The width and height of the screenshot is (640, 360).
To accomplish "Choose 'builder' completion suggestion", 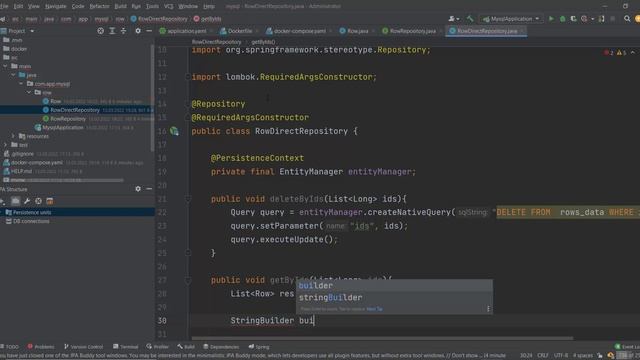I will pos(394,285).
